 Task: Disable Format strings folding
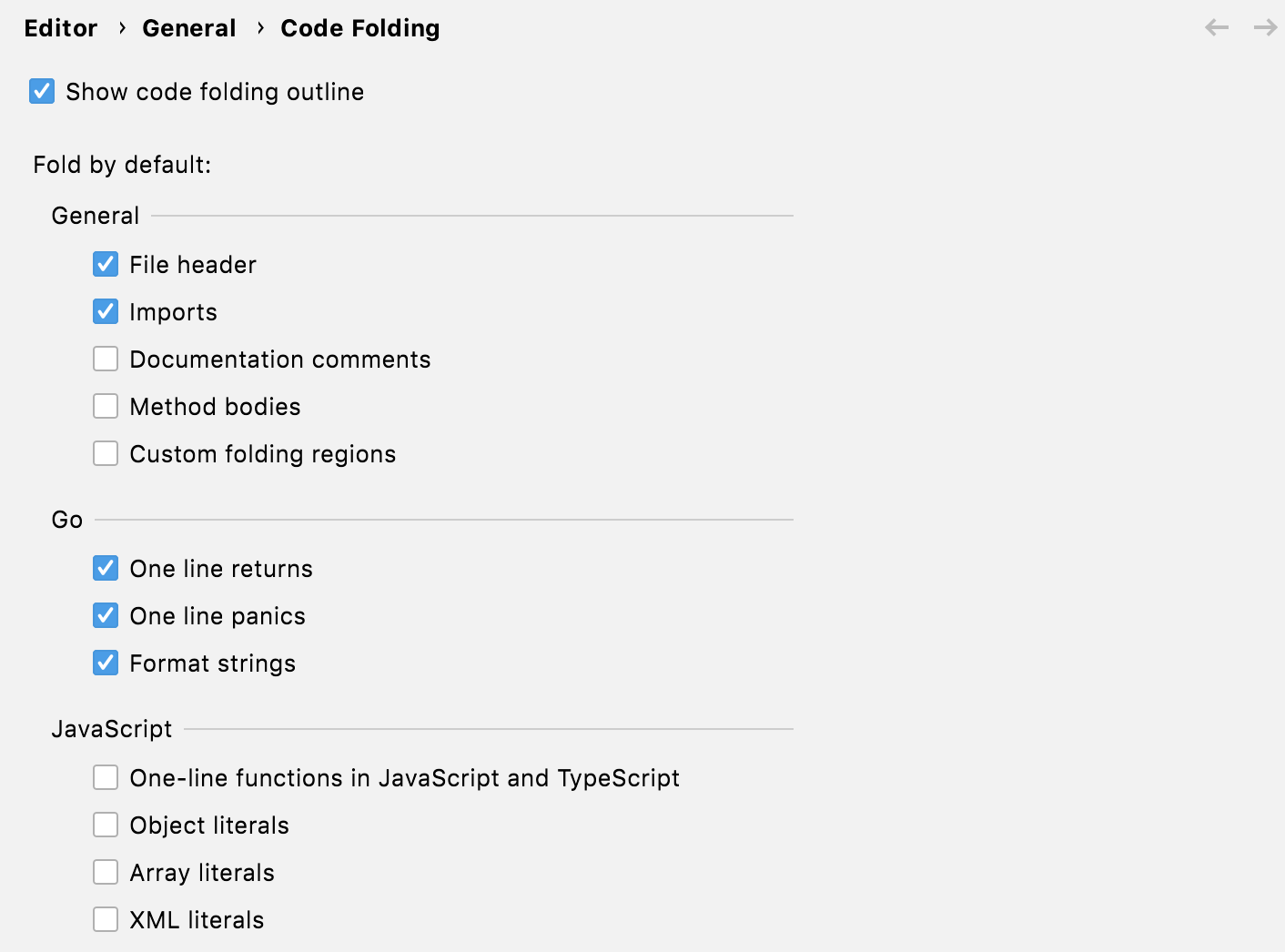(x=106, y=663)
